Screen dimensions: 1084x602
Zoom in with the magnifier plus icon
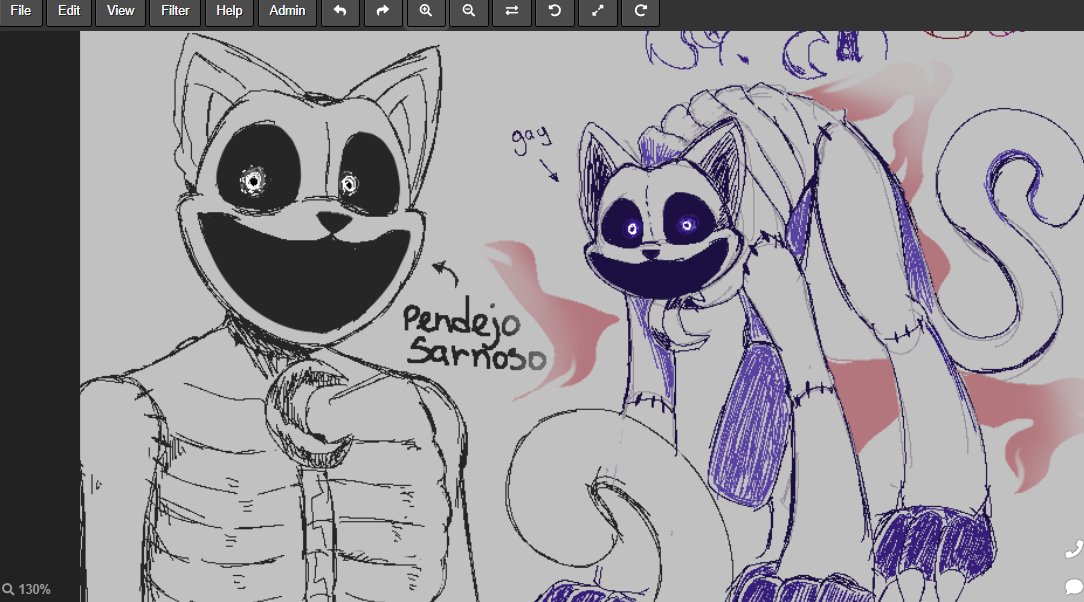[x=426, y=11]
